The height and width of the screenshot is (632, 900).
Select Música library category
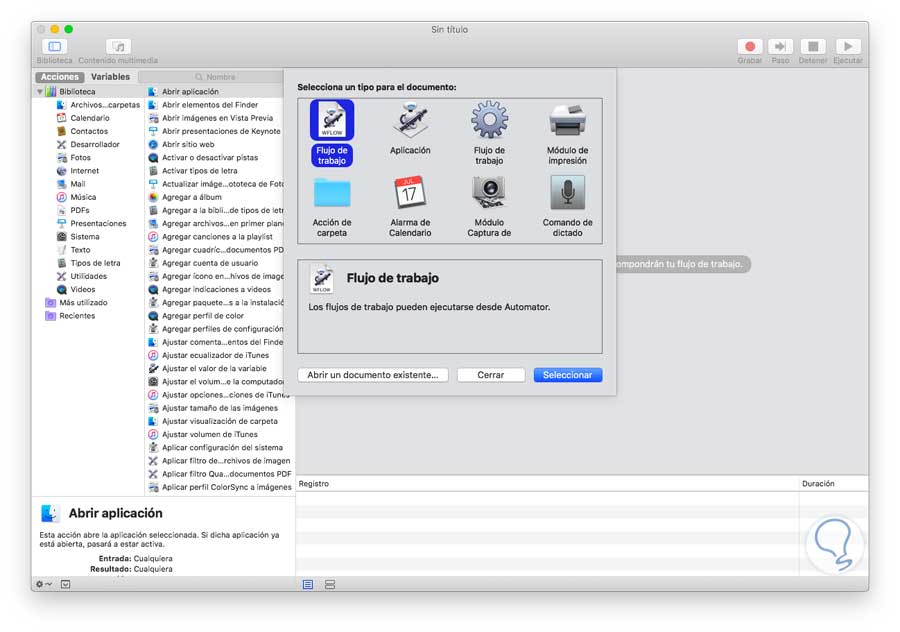76,197
